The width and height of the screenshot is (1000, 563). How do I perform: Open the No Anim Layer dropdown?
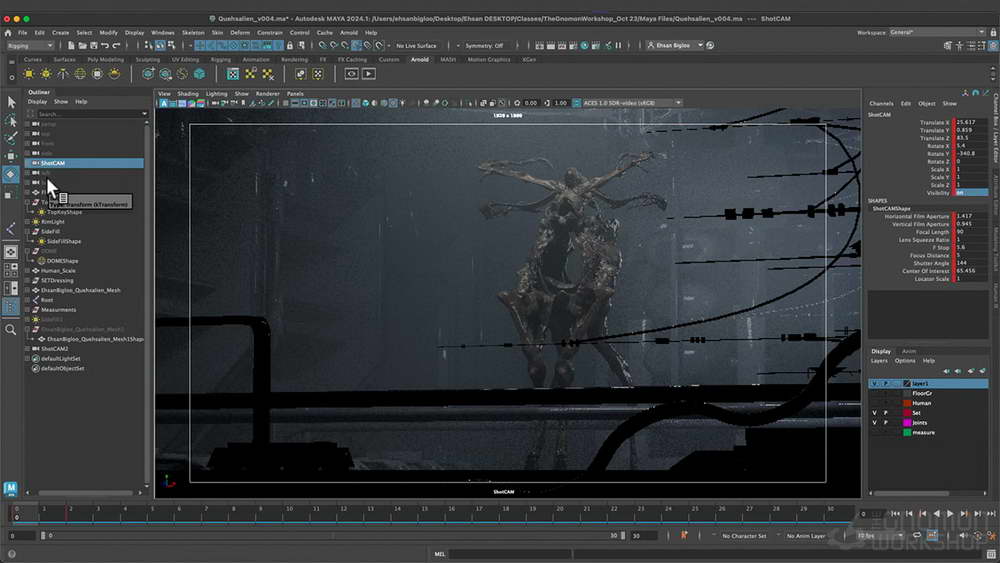coord(807,536)
